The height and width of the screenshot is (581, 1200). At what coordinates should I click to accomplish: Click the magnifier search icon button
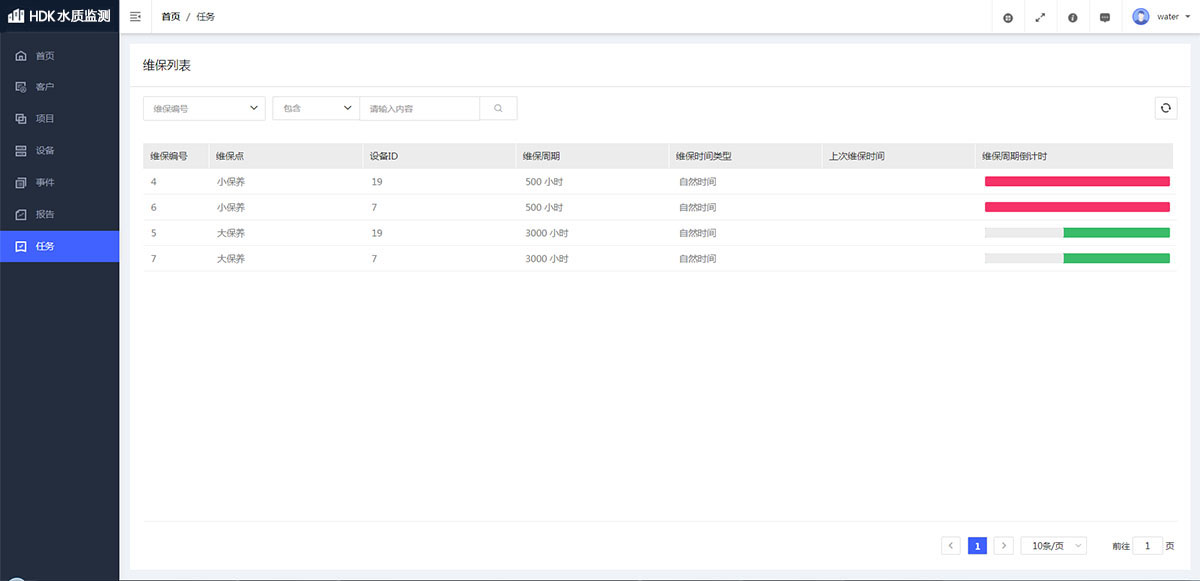click(498, 108)
